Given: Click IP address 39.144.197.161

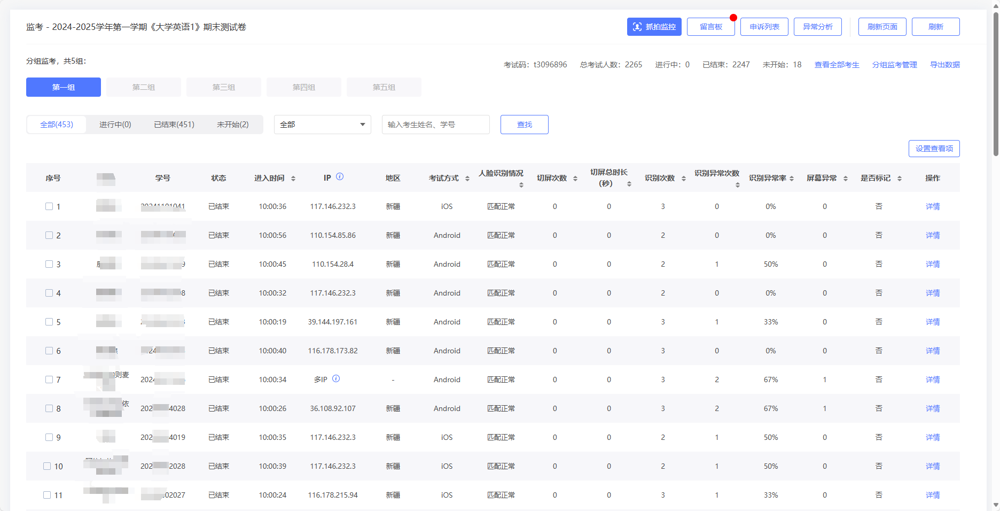Looking at the screenshot, I should (x=332, y=322).
